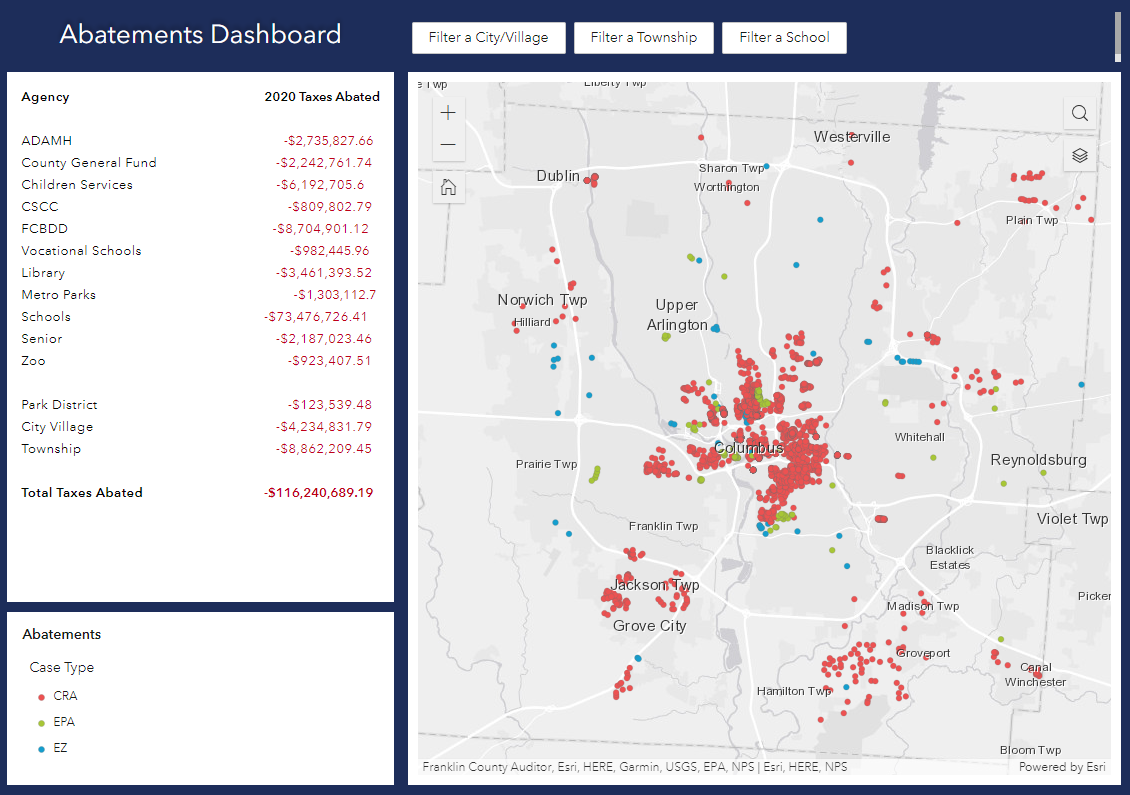The image size is (1130, 795).
Task: Click the blue EZ legend dot
Action: coord(41,750)
